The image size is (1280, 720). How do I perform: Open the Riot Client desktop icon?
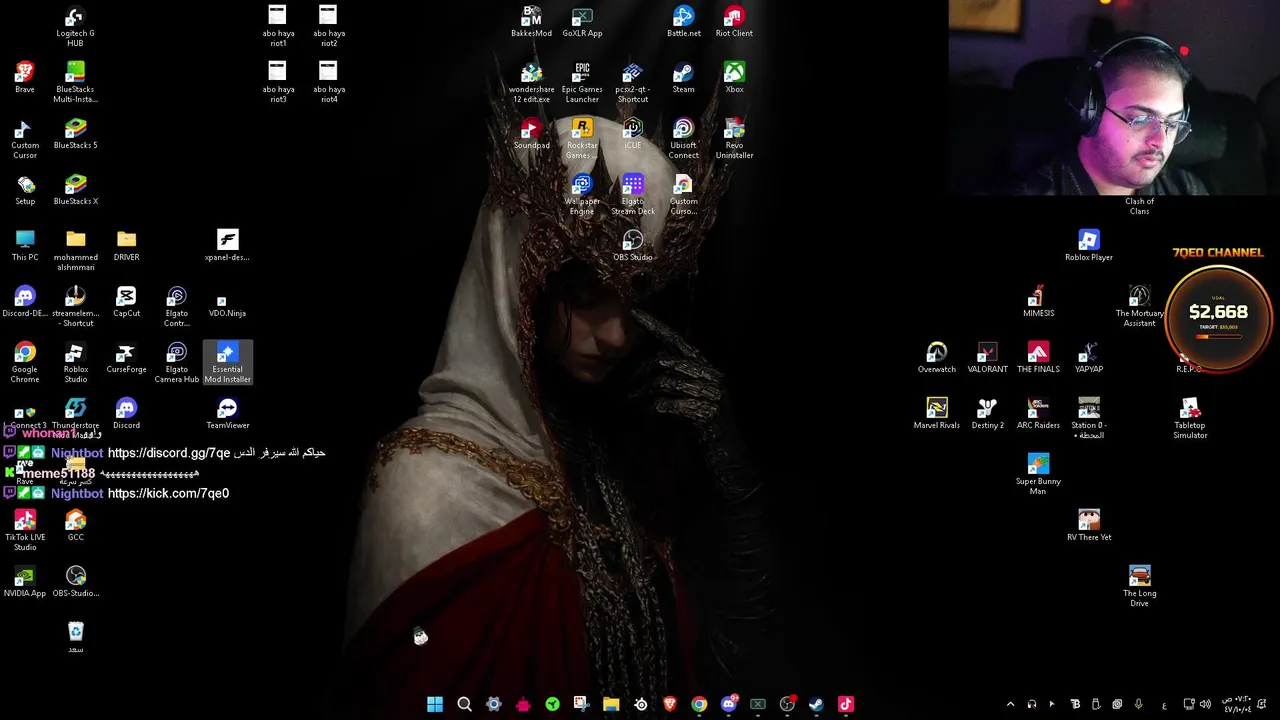point(734,22)
